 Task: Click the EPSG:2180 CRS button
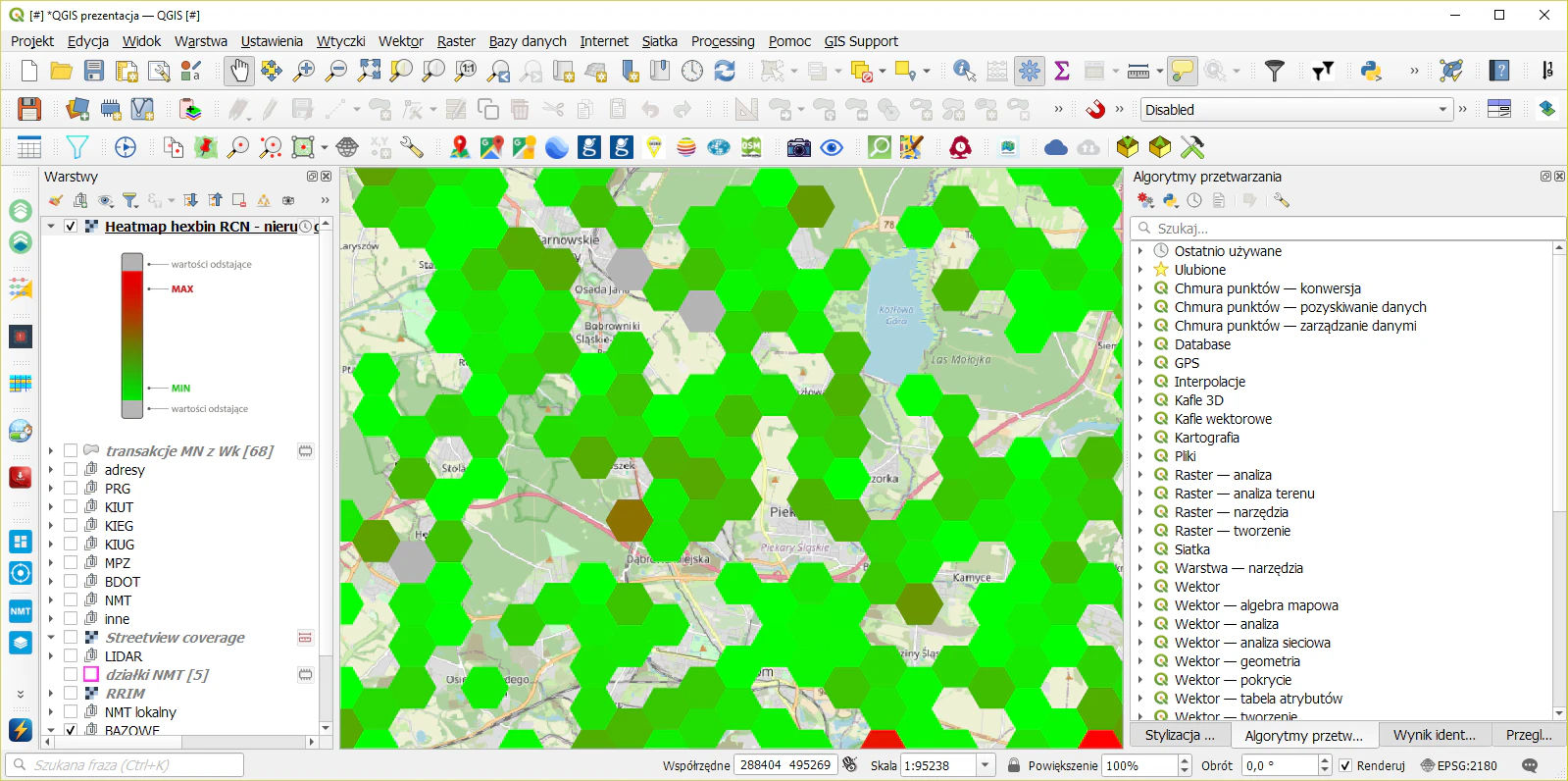1458,765
